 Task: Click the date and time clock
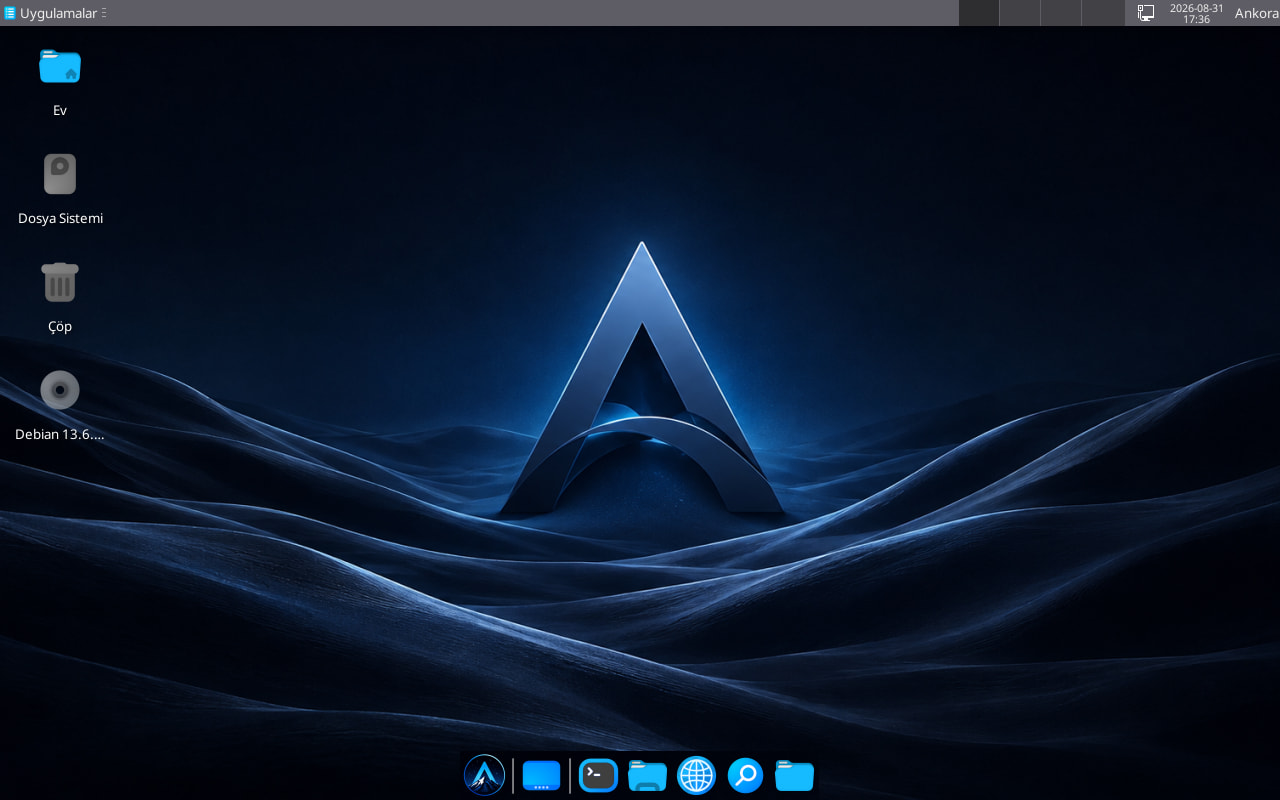pyautogui.click(x=1196, y=13)
